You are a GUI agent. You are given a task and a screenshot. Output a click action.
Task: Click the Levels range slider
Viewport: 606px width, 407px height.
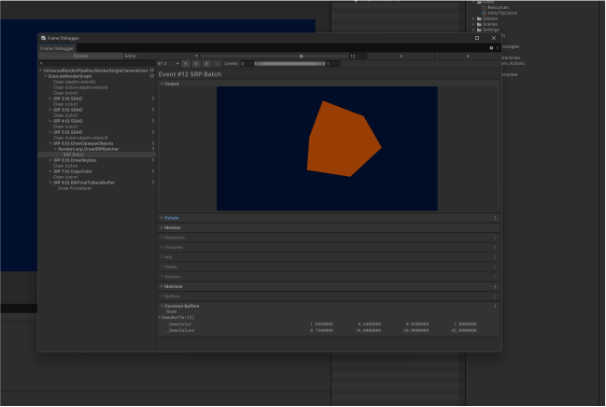[x=289, y=64]
